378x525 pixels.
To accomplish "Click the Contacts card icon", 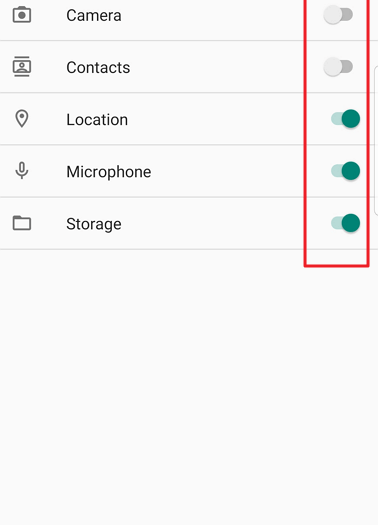I will (x=22, y=67).
